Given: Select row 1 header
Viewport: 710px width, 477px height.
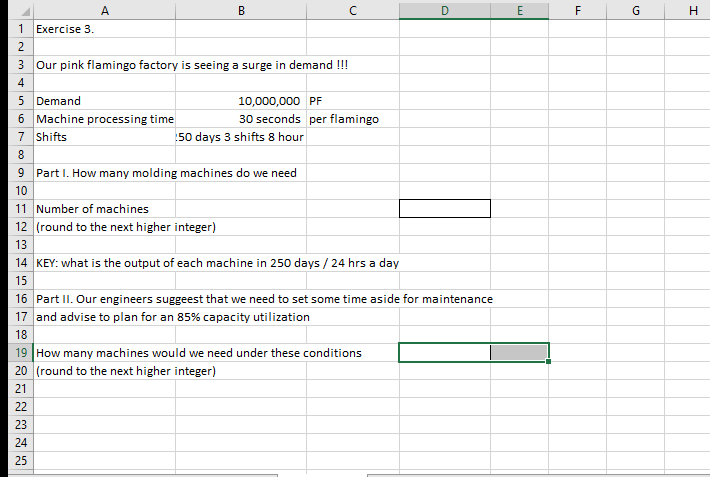Looking at the screenshot, I should [x=21, y=29].
